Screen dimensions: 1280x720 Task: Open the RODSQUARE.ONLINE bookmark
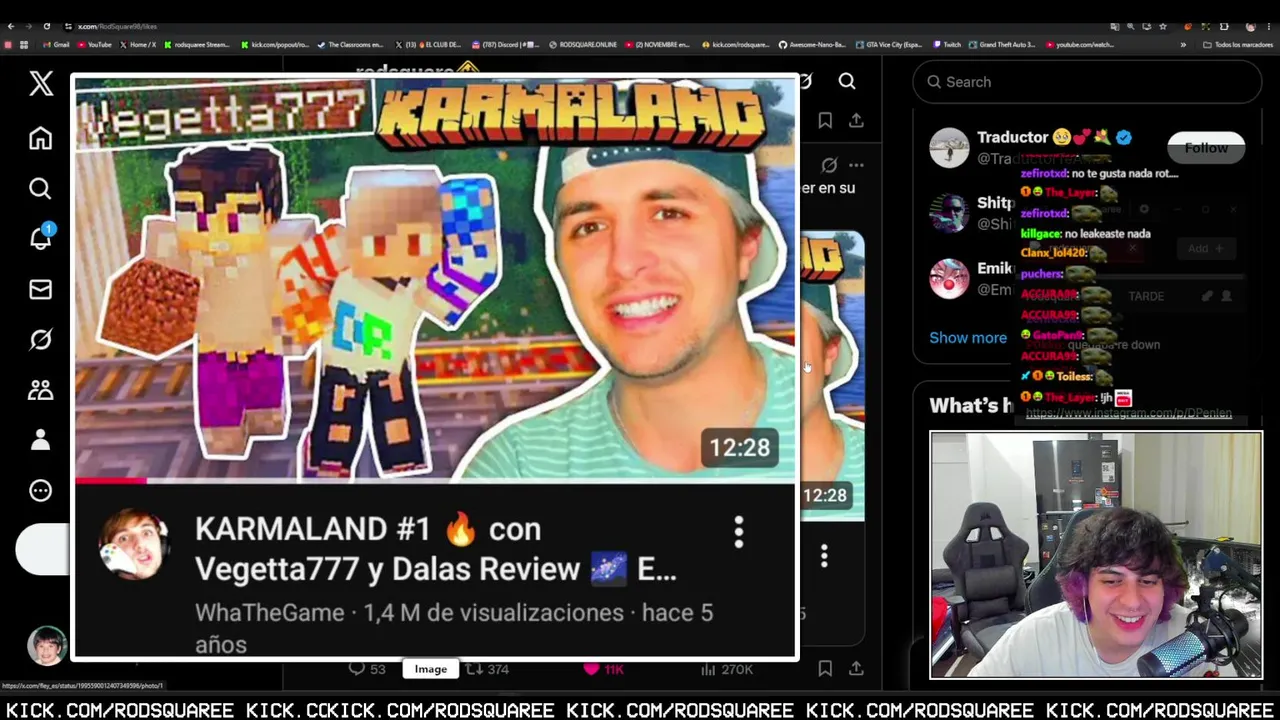583,45
